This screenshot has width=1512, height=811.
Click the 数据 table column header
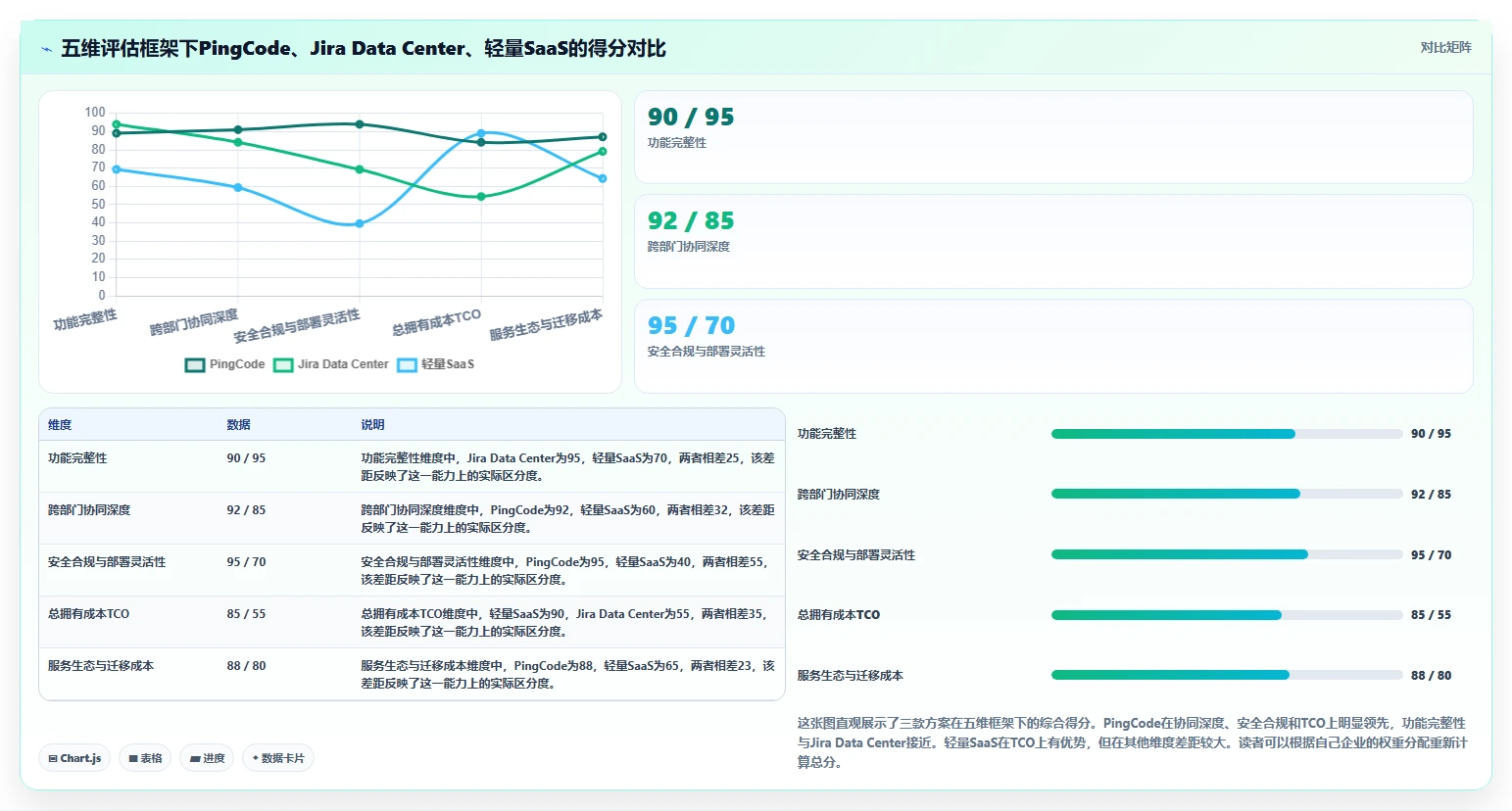[238, 425]
